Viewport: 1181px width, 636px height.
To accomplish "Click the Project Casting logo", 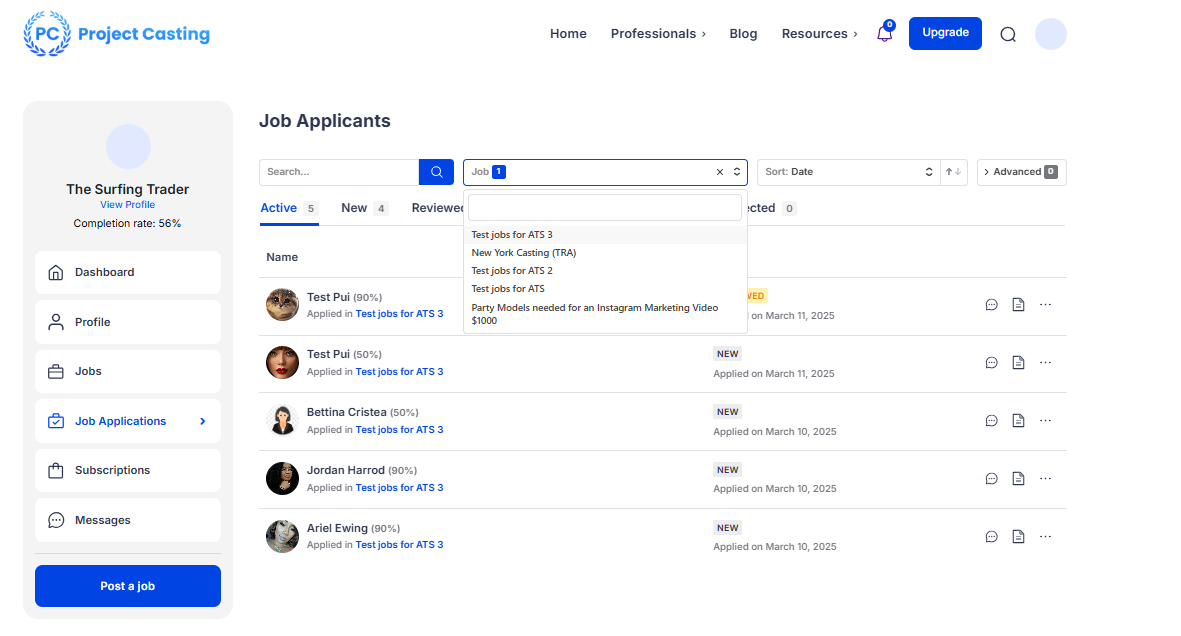I will click(117, 34).
